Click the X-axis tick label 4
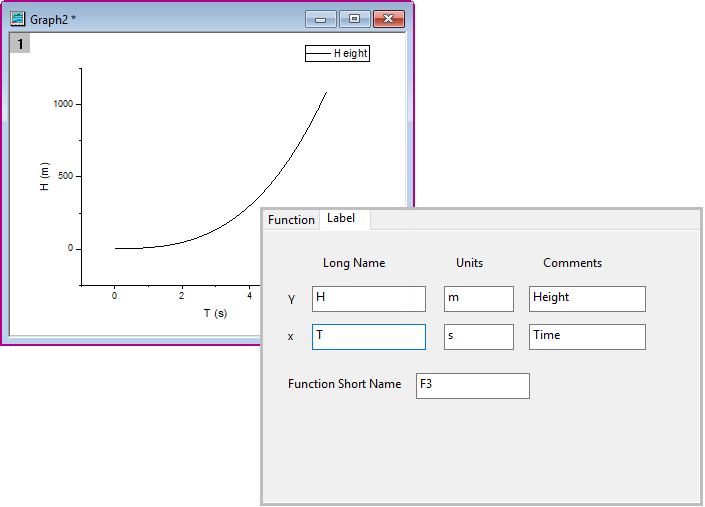Viewport: 705px width, 507px height. point(250,296)
